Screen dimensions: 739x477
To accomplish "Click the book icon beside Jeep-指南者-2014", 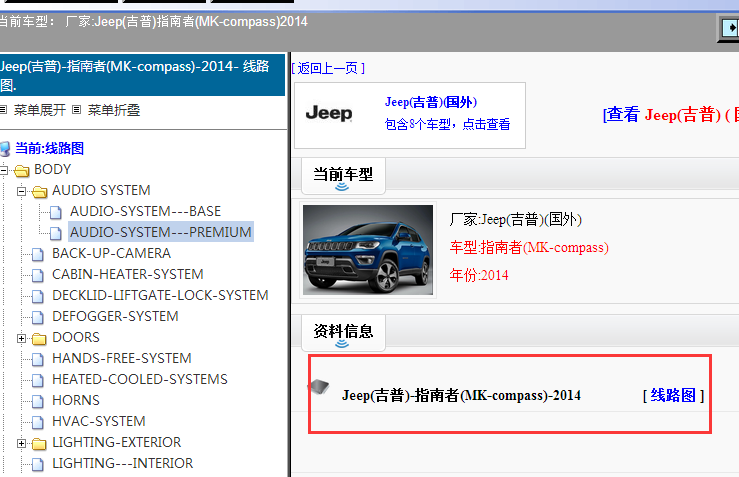I will 319,387.
